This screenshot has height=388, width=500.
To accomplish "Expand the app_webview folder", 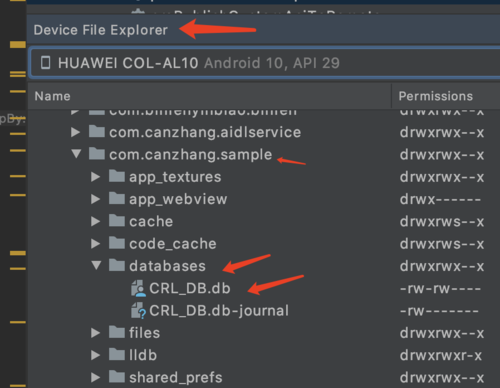I will (x=96, y=199).
